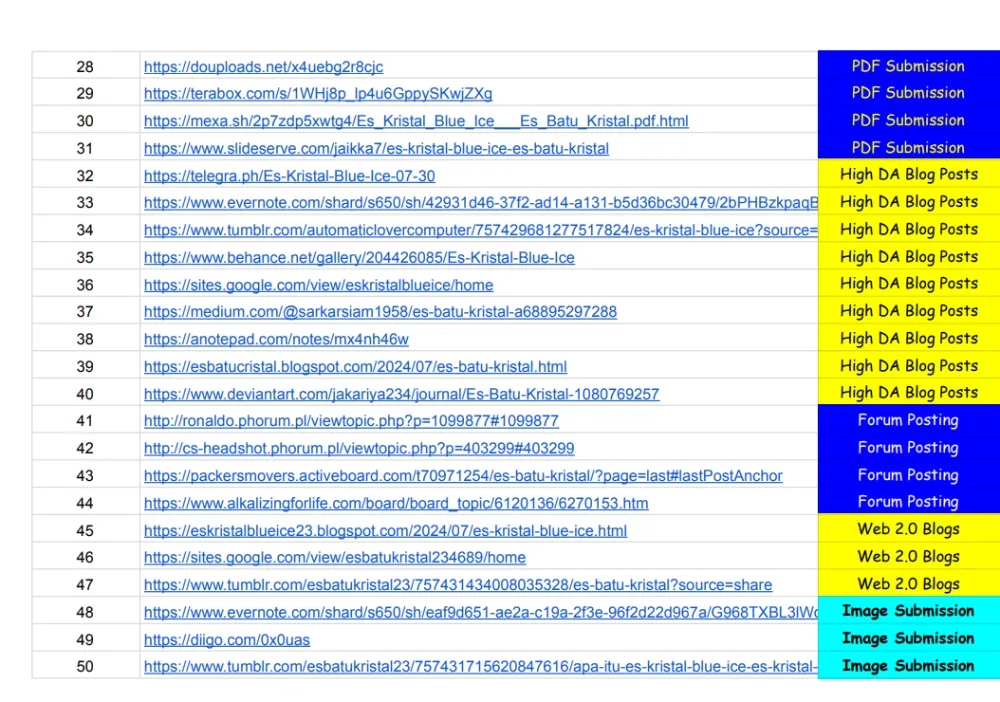1000x702 pixels.
Task: Open the tumblr automaticlovercomputer link
Action: point(481,230)
